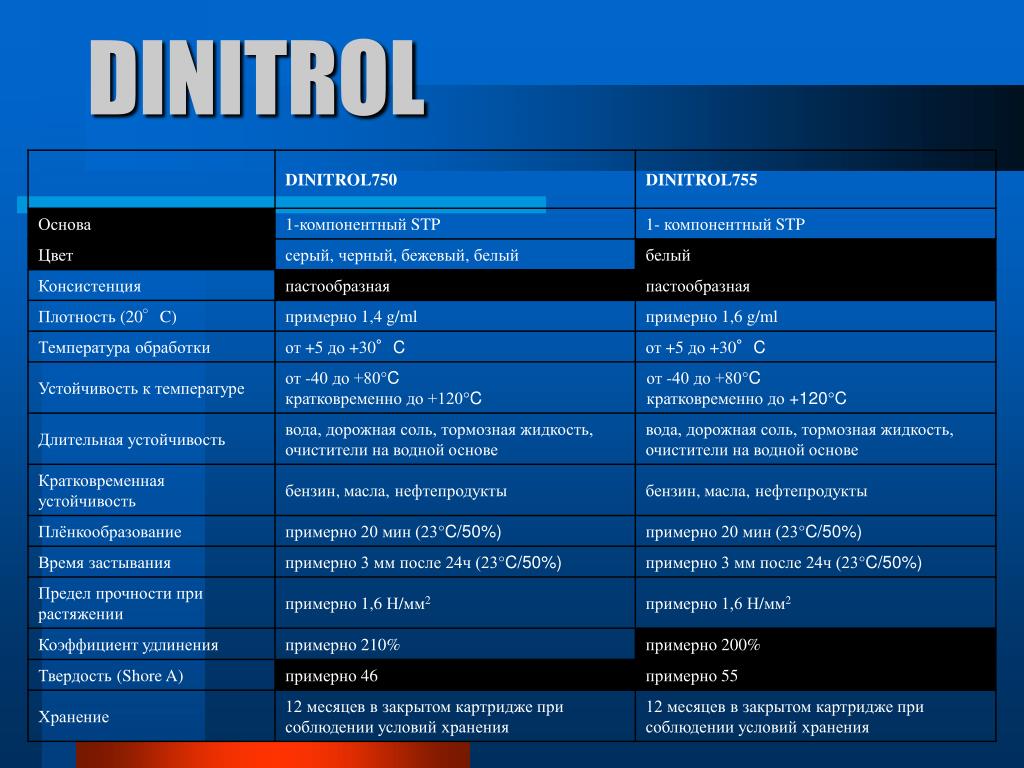This screenshot has height=768, width=1024.
Task: Select 'бензин, масла, нефтепродукты' under DINITROL755
Action: click(756, 491)
